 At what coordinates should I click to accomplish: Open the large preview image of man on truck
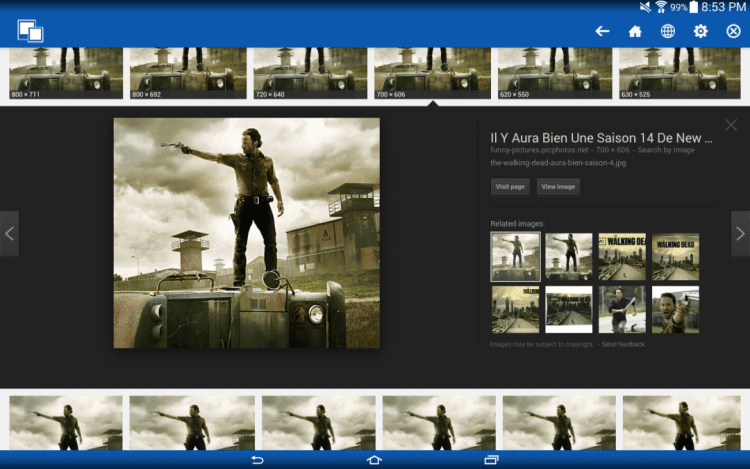(247, 233)
